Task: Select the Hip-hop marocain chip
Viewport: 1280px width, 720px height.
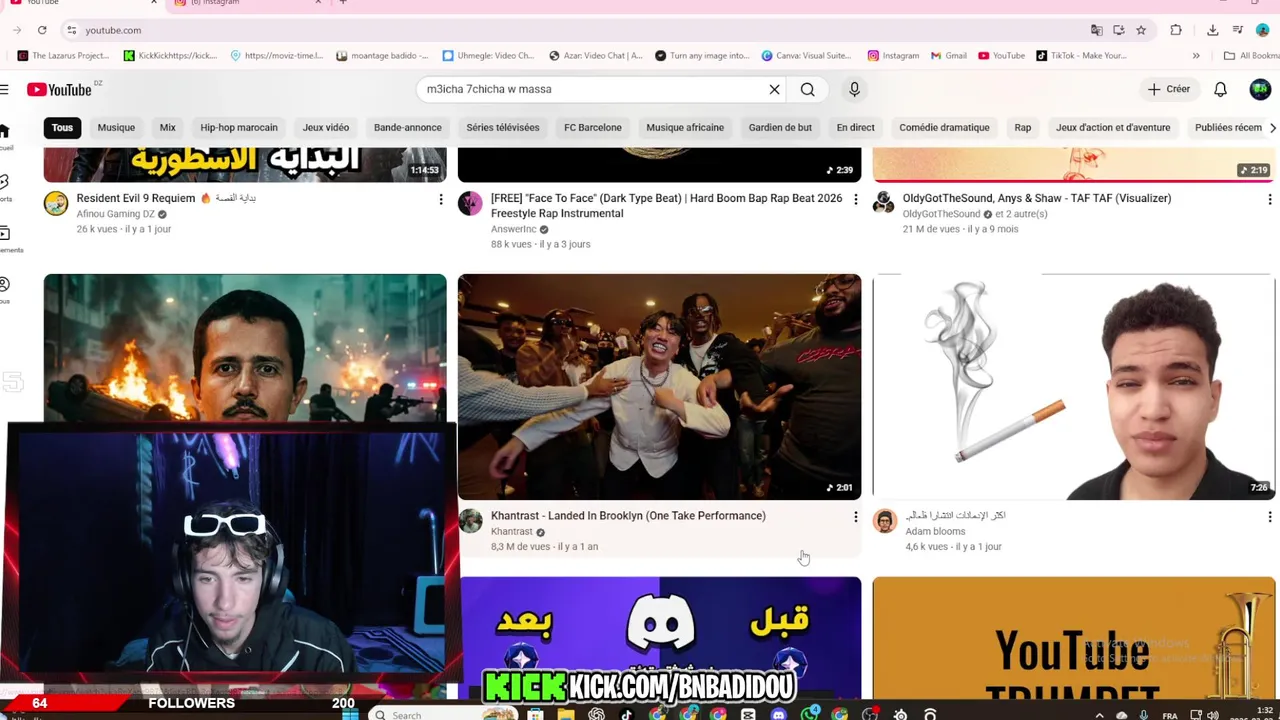Action: click(239, 128)
